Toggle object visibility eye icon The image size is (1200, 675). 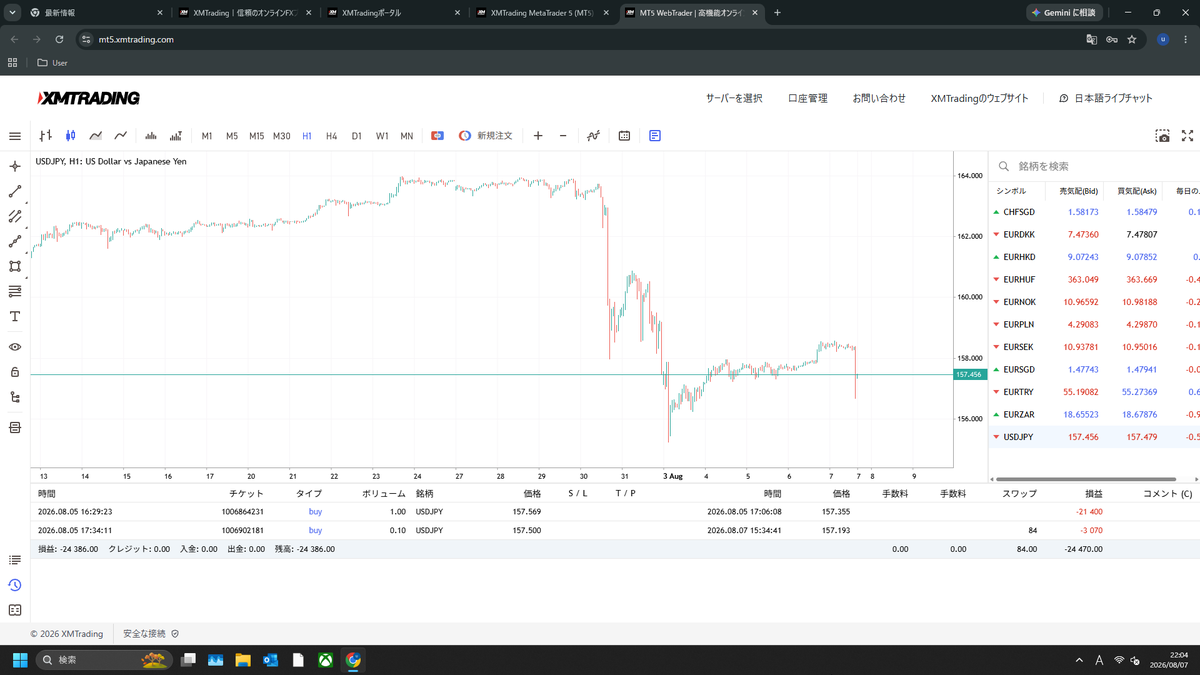(x=15, y=347)
